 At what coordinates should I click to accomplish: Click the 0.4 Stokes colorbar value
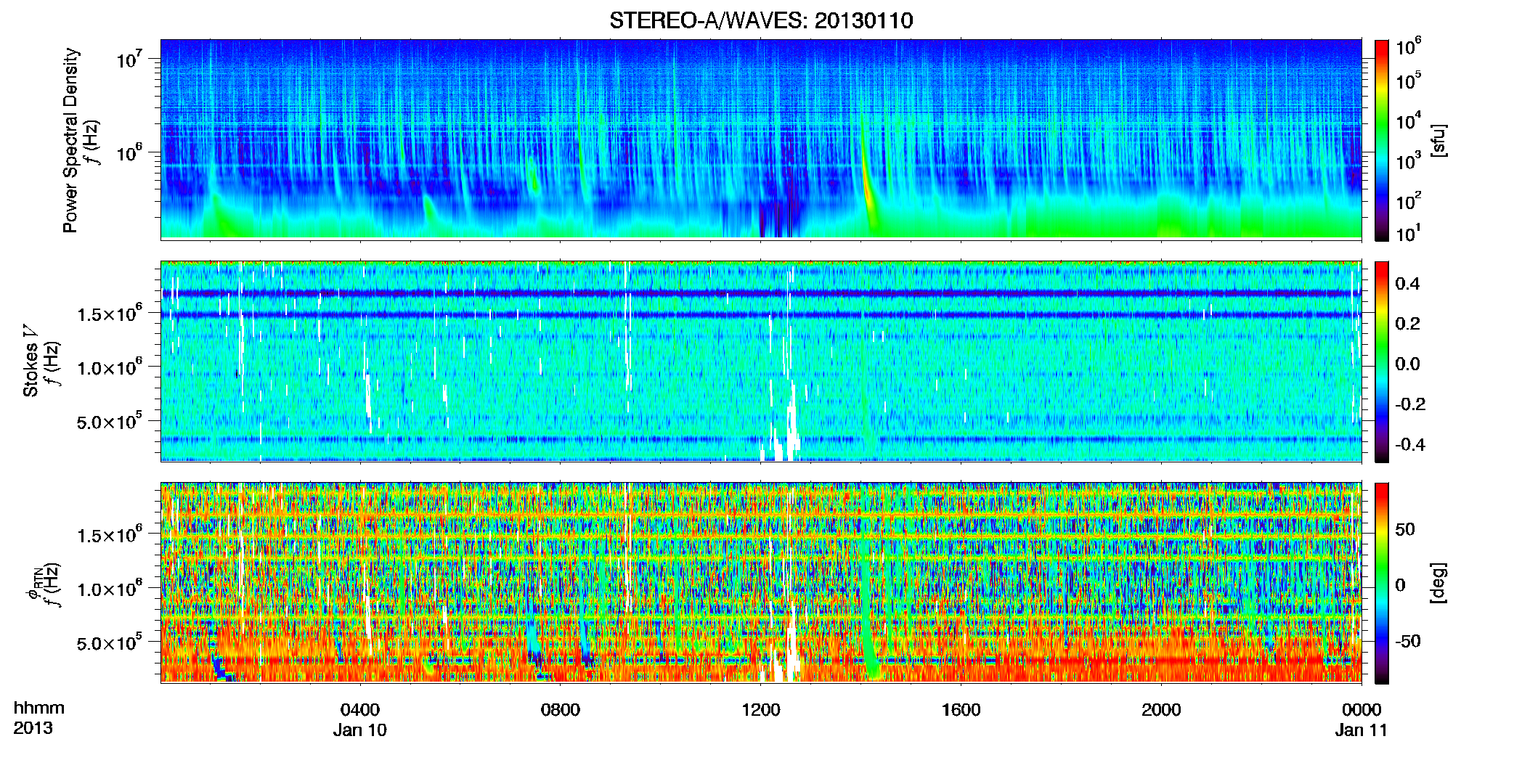point(1407,284)
